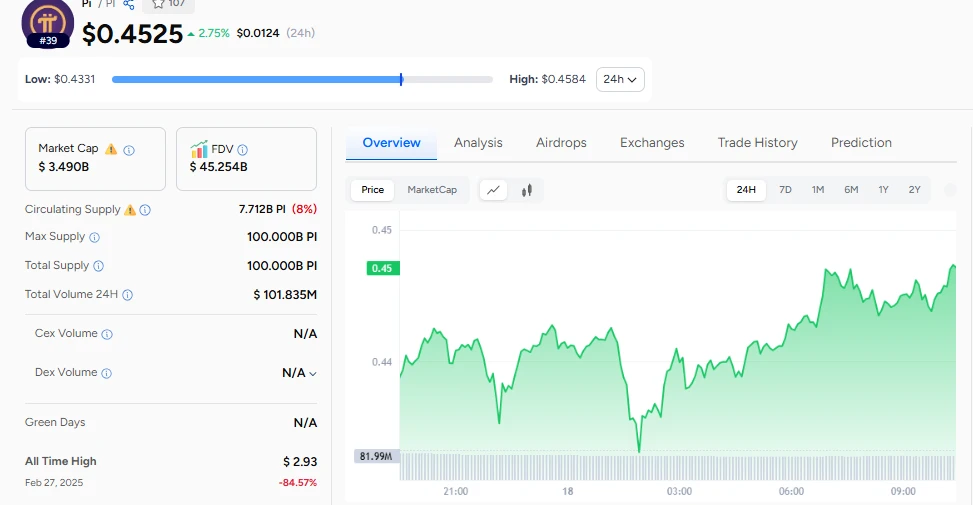Screen dimensions: 973x505
Task: Click the Green Days label
Action: (55, 422)
